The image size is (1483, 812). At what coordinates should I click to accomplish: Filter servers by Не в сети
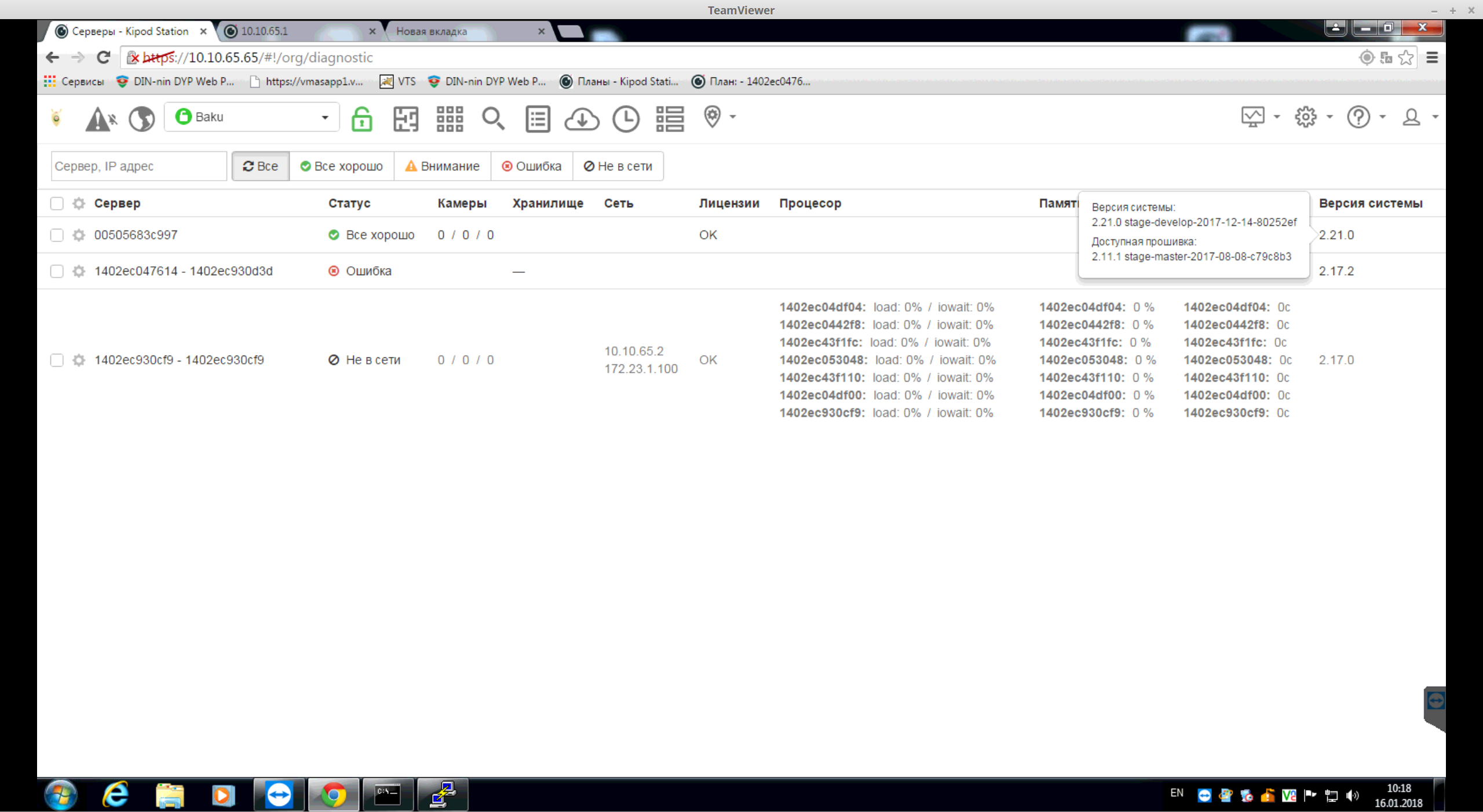click(x=618, y=166)
